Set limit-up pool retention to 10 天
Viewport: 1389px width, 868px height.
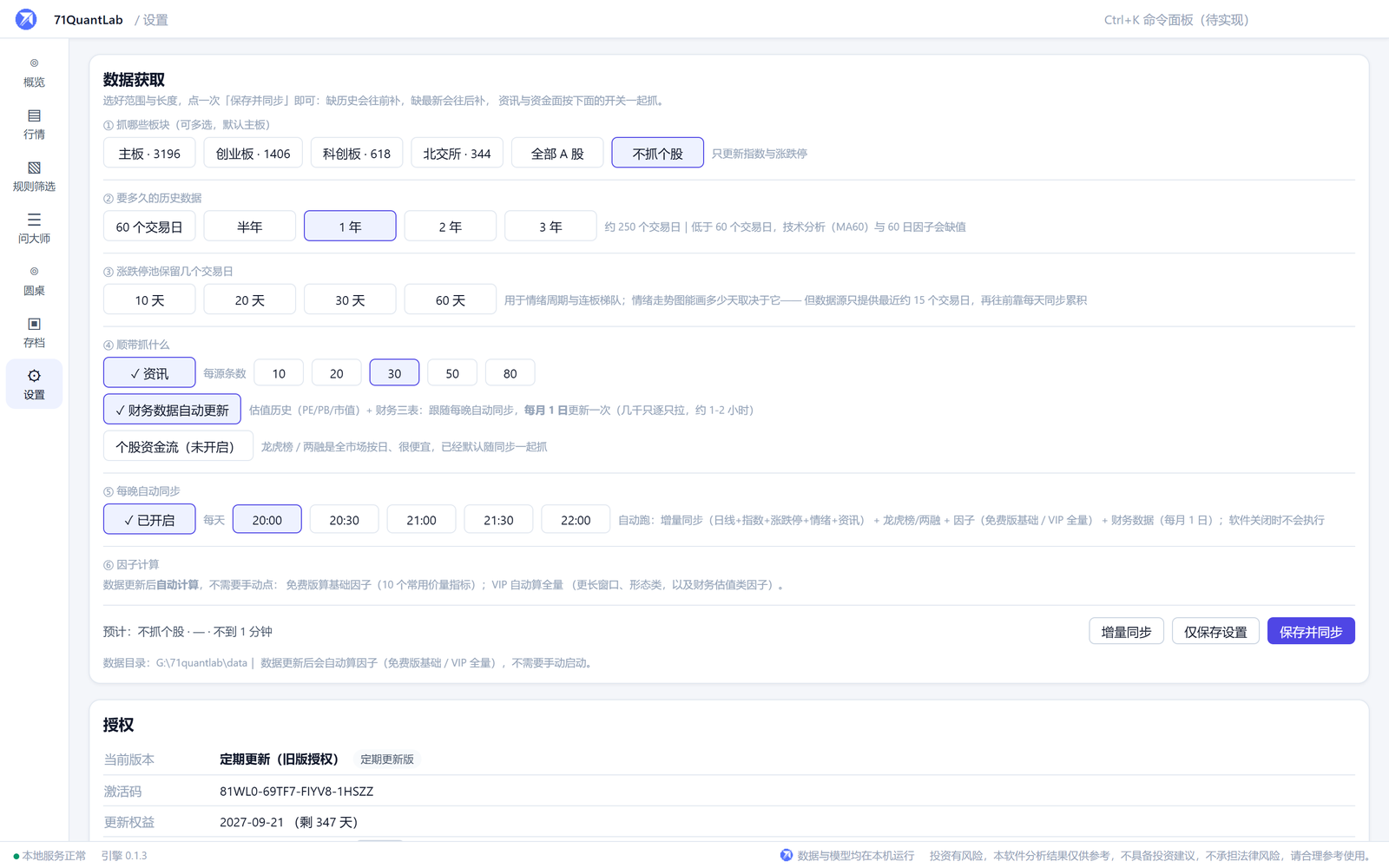coord(149,300)
